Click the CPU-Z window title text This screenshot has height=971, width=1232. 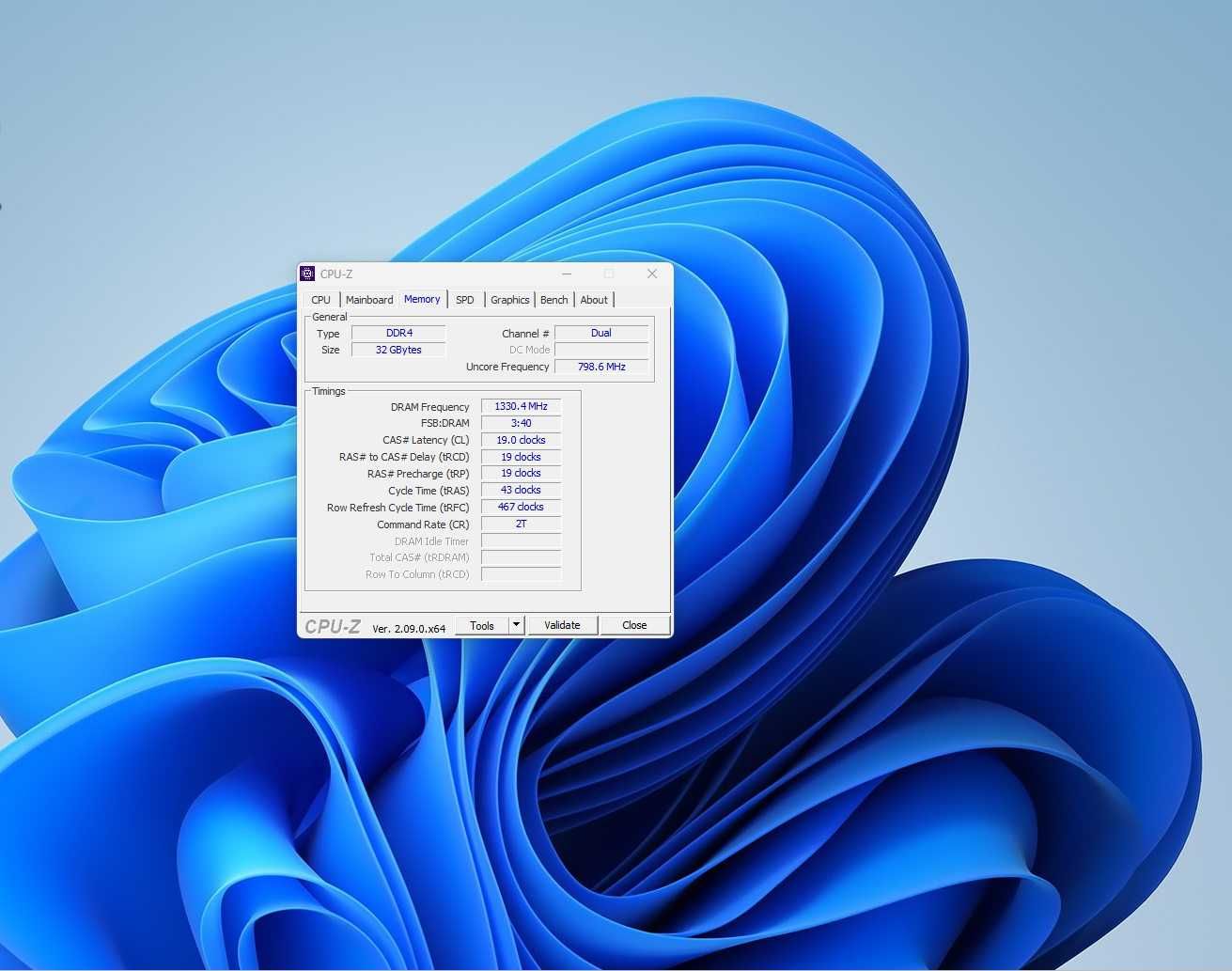coord(336,274)
